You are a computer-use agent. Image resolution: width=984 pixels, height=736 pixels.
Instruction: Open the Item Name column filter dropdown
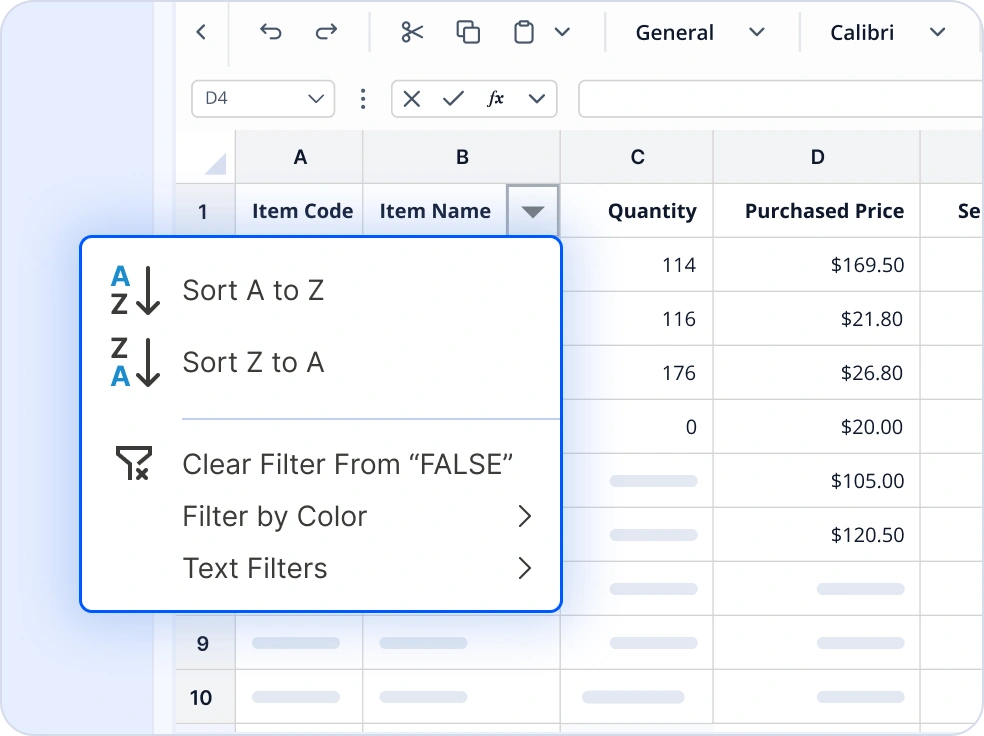pyautogui.click(x=533, y=211)
